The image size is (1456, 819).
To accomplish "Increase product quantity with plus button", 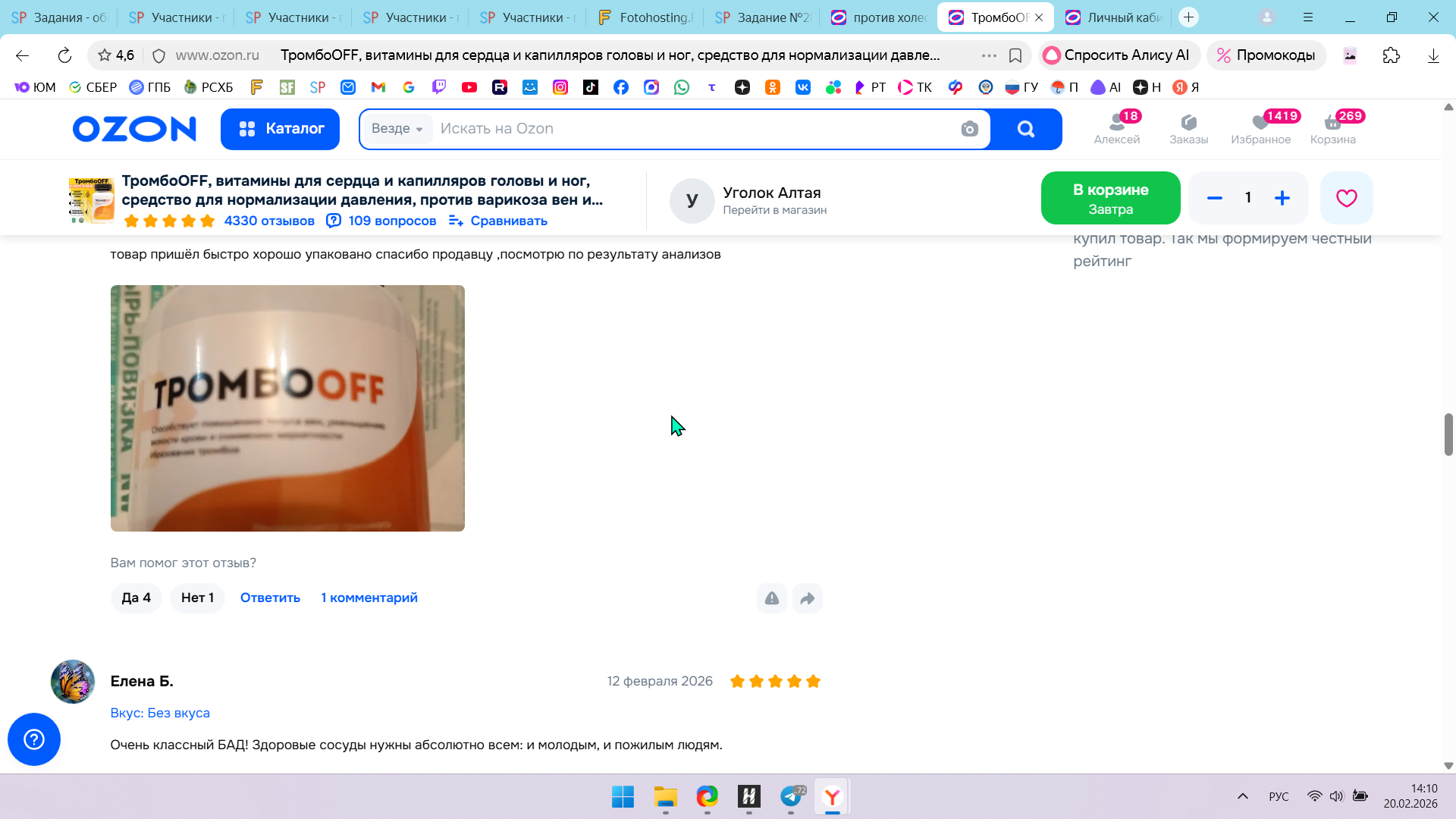I will tap(1282, 198).
